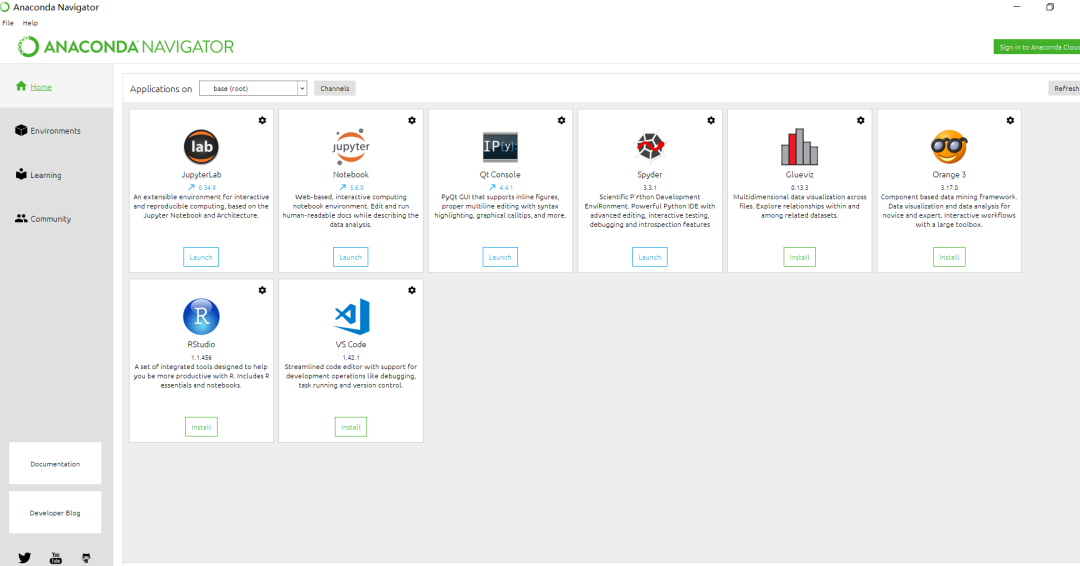
Task: Click the Applications on label
Action: pos(161,89)
